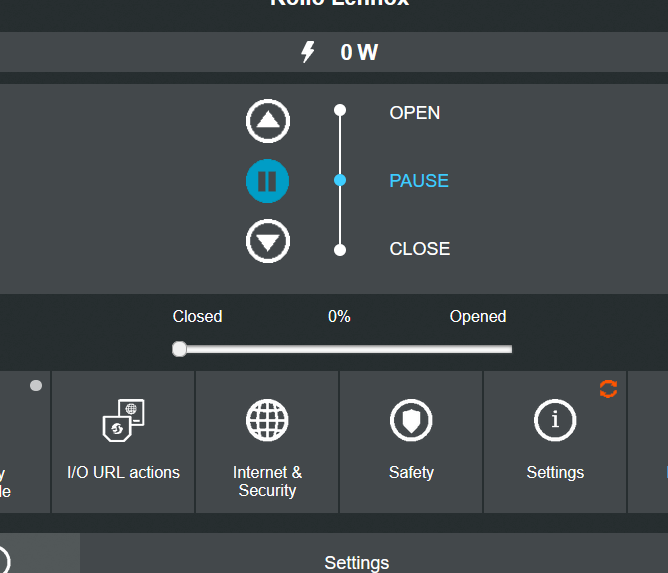668x573 pixels.
Task: Click the close roller shutter down-arrow icon
Action: point(268,241)
